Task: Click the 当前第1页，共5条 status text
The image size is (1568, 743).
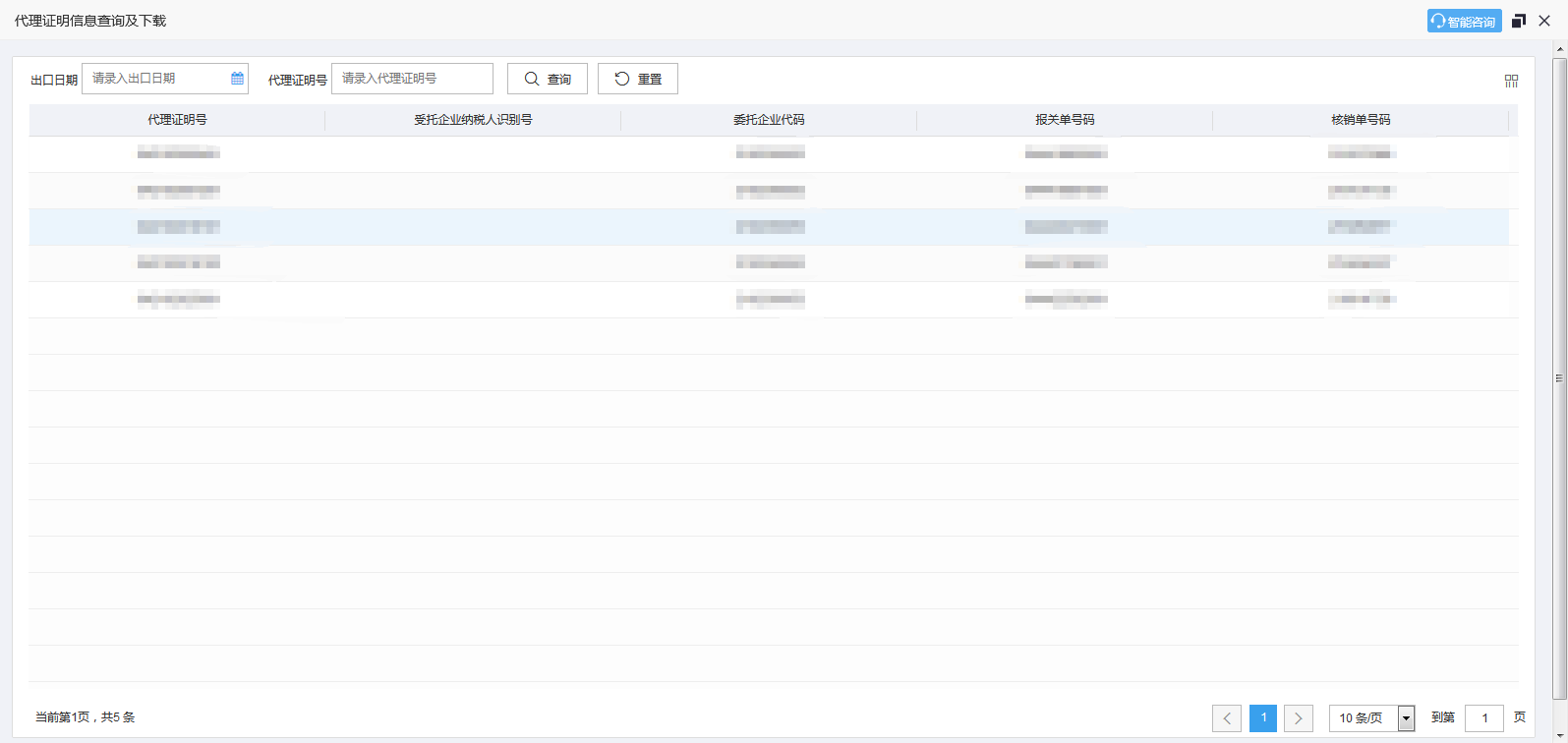Action: [x=86, y=717]
